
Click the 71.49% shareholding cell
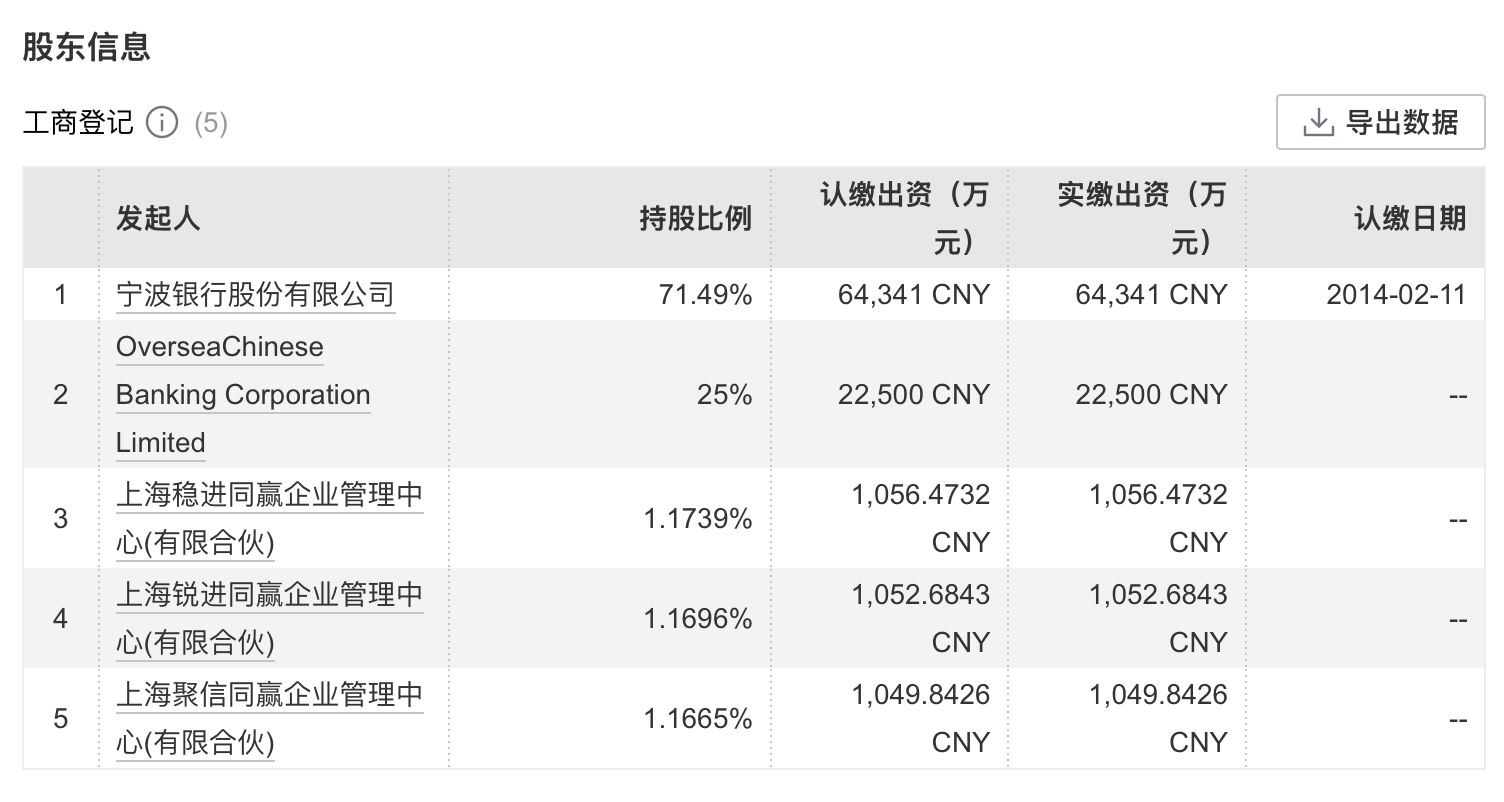tap(705, 295)
